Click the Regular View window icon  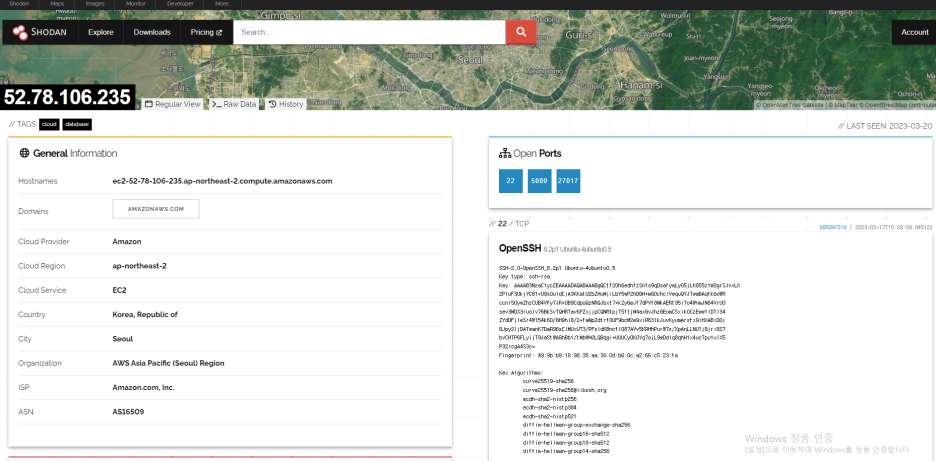pyautogui.click(x=149, y=104)
